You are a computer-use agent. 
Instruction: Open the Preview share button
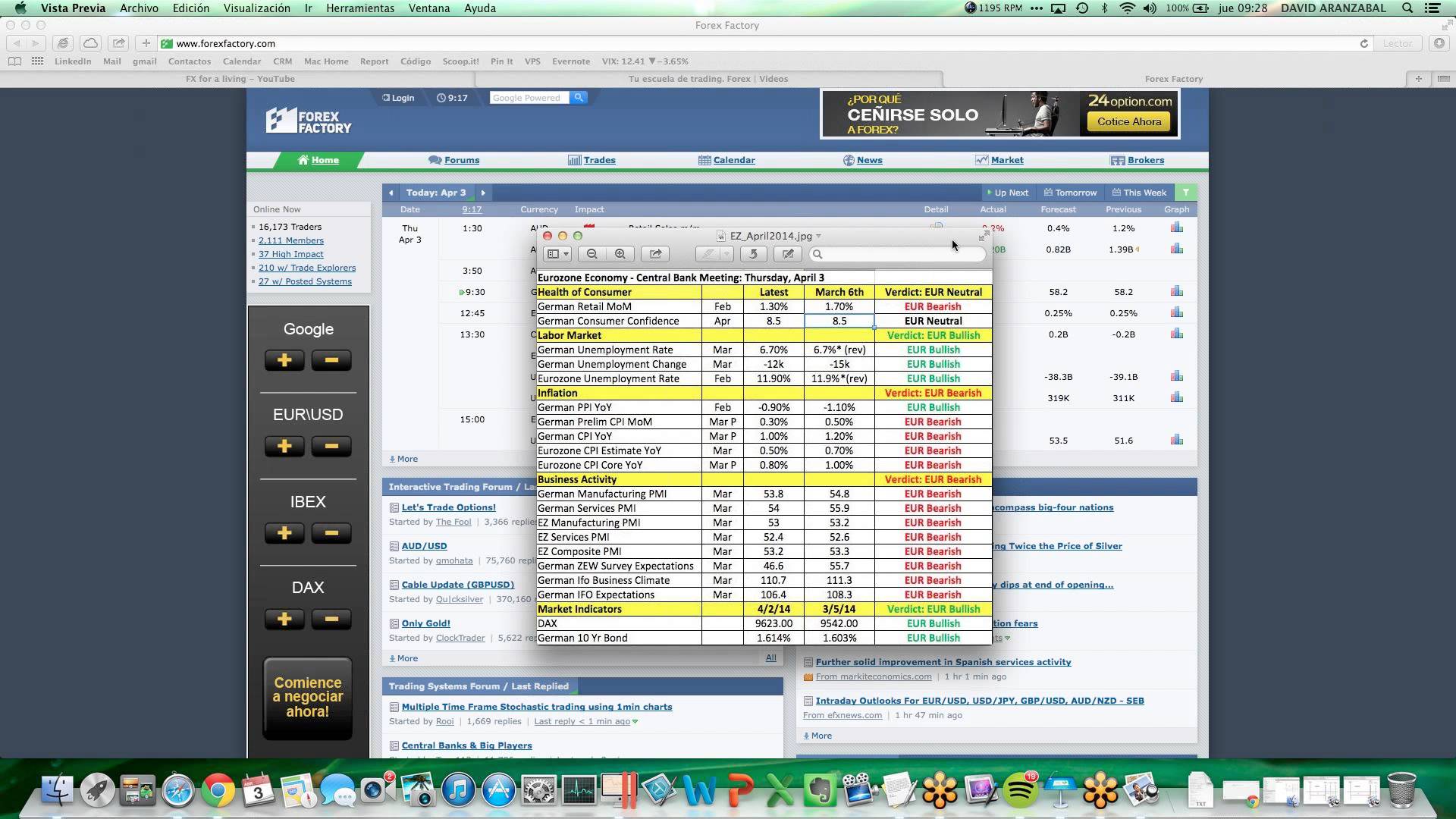[x=656, y=255]
